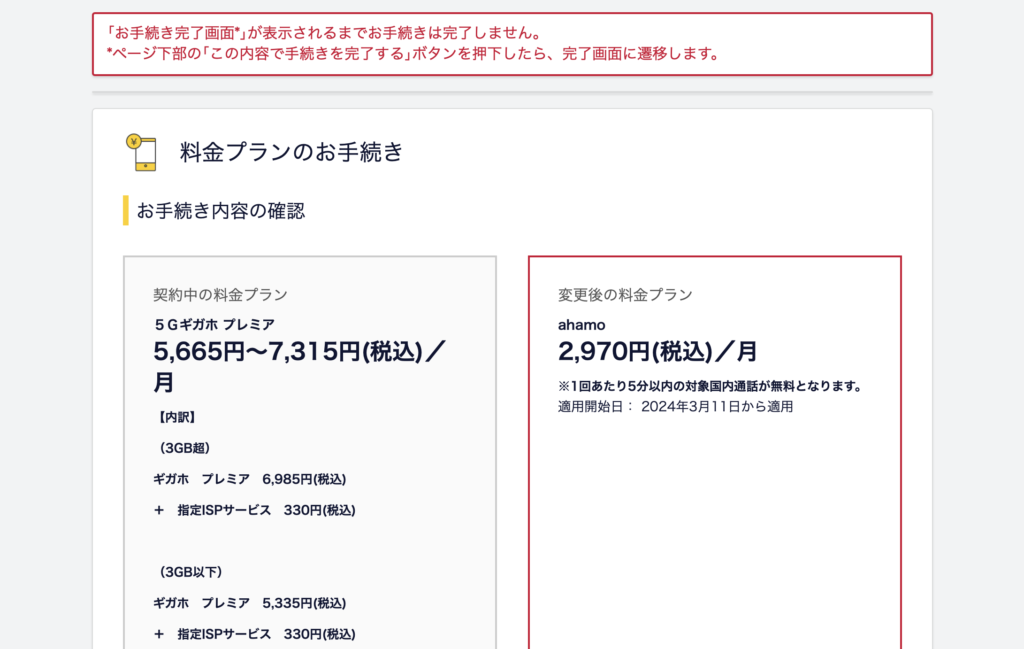Click the (3GB以下) tier label

click(188, 572)
